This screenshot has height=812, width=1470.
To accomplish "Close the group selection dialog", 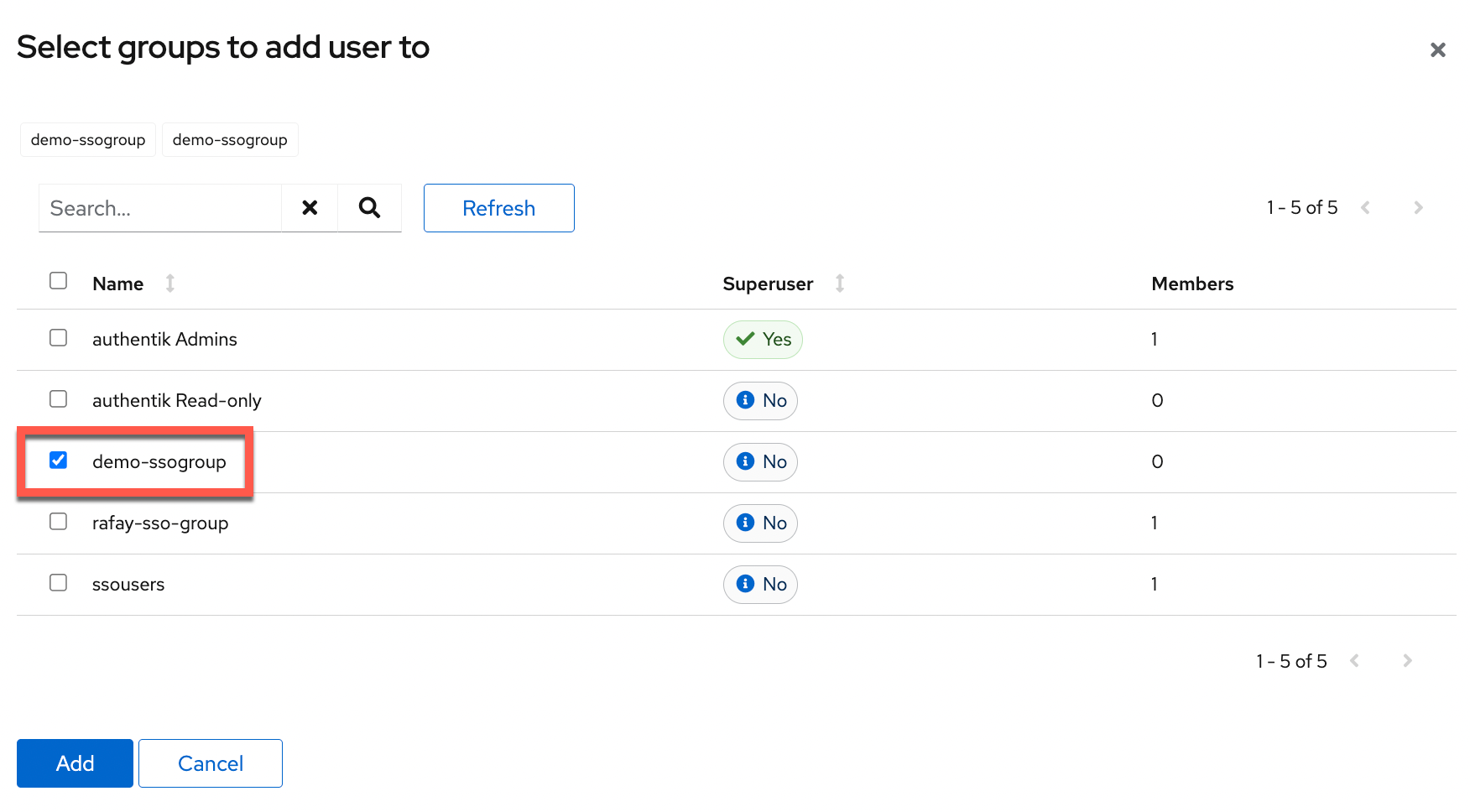I will [1437, 50].
